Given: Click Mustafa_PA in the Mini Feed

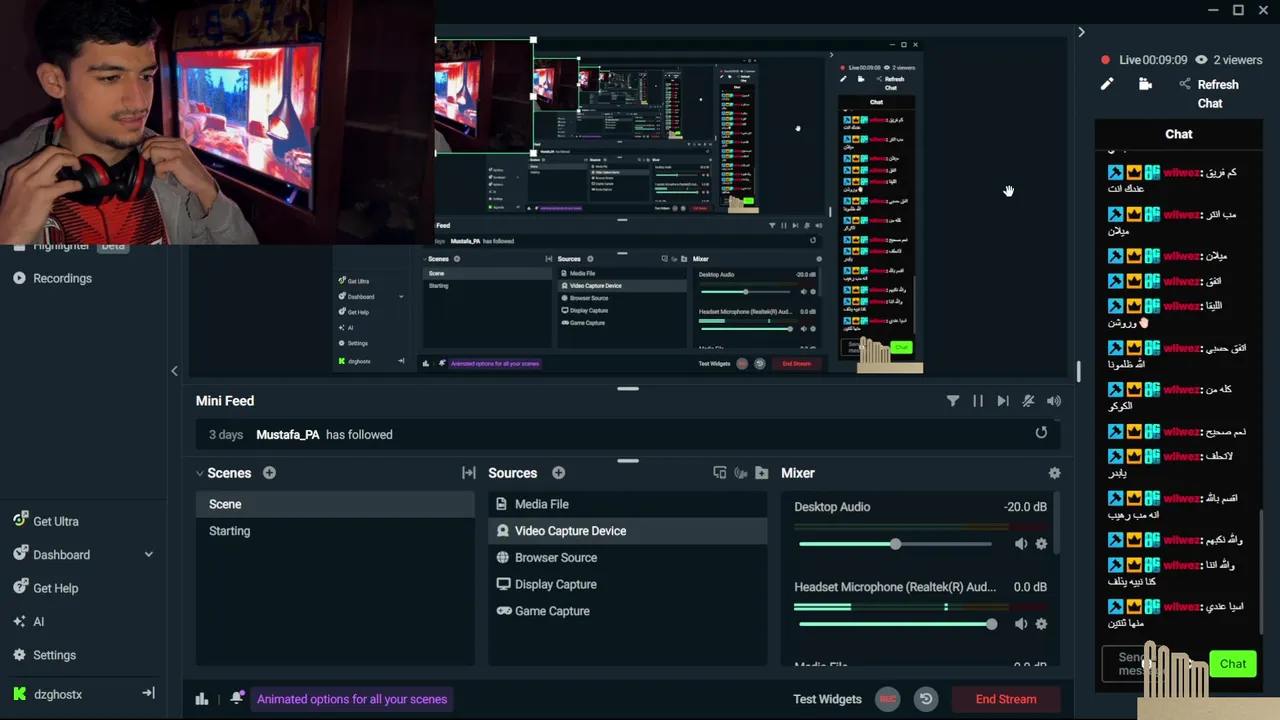Looking at the screenshot, I should tap(288, 434).
